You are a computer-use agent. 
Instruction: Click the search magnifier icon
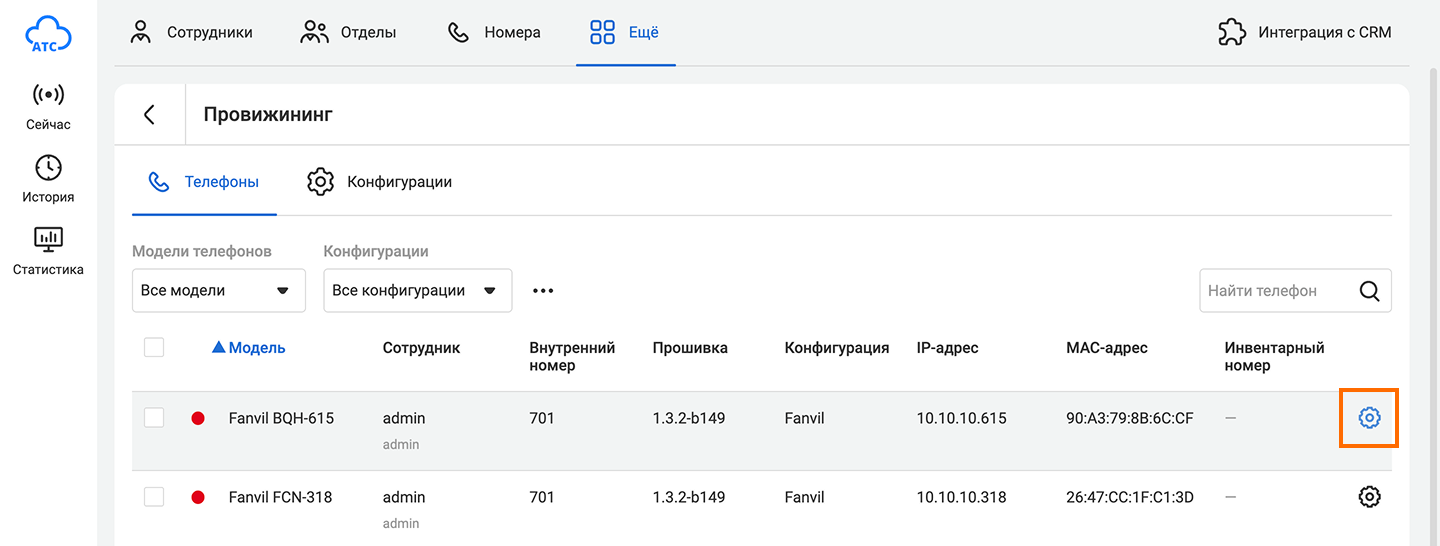click(1369, 291)
